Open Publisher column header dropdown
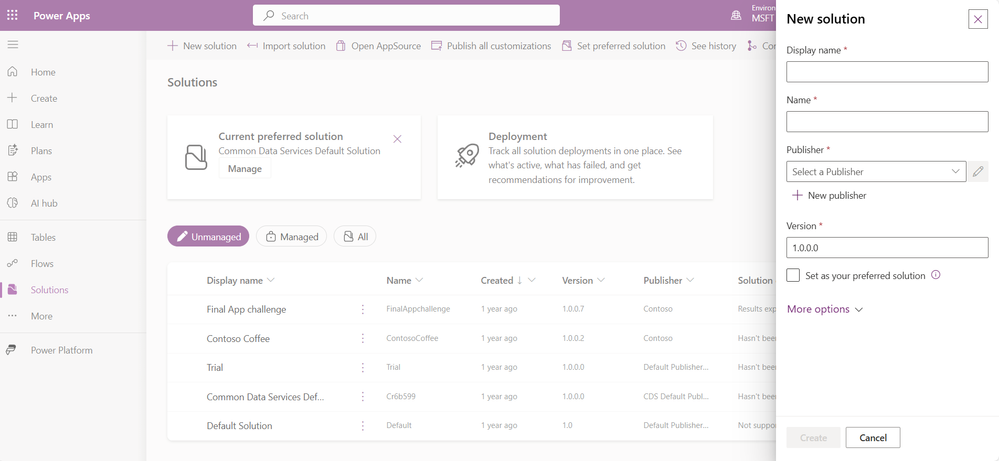The height and width of the screenshot is (461, 999). tap(690, 280)
